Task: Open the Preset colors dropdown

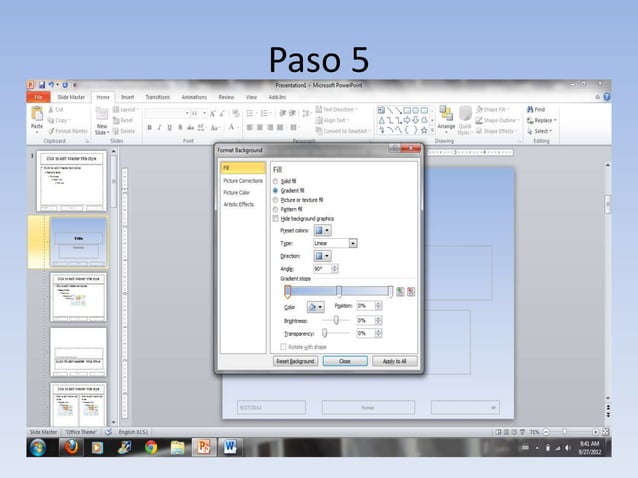Action: click(x=322, y=230)
